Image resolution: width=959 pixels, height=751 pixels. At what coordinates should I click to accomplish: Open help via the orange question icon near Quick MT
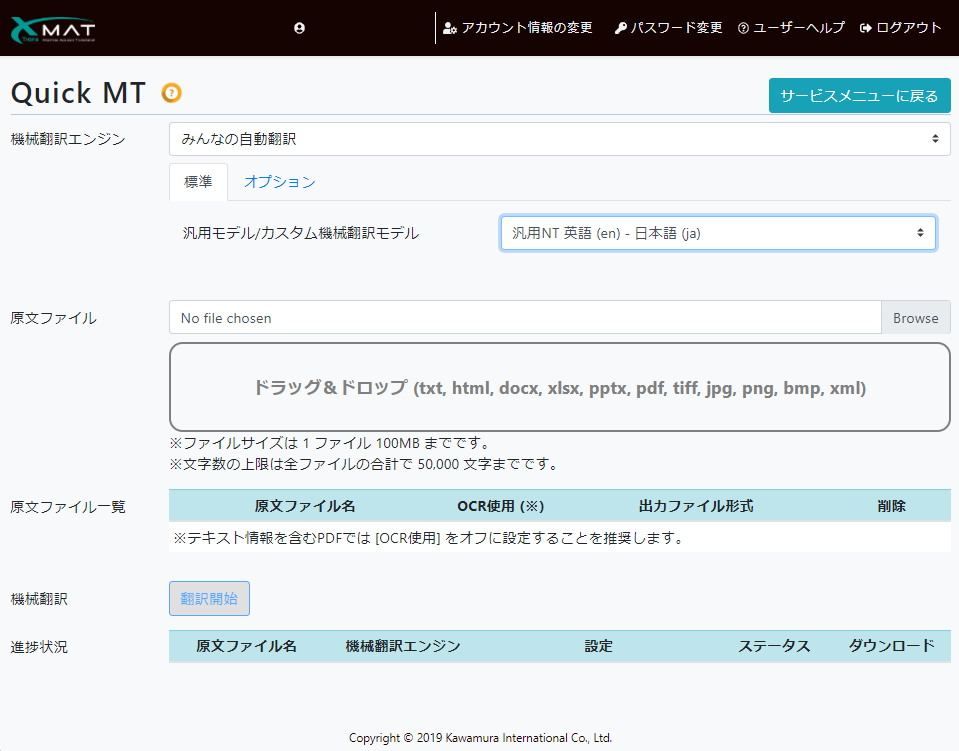[x=171, y=94]
